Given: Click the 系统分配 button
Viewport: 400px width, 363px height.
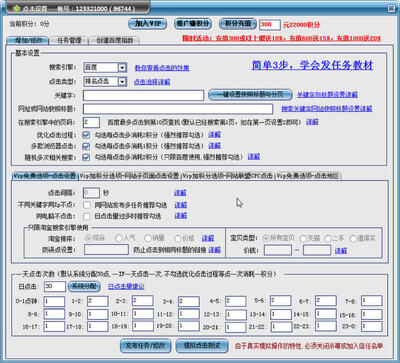Looking at the screenshot, I should [84, 286].
